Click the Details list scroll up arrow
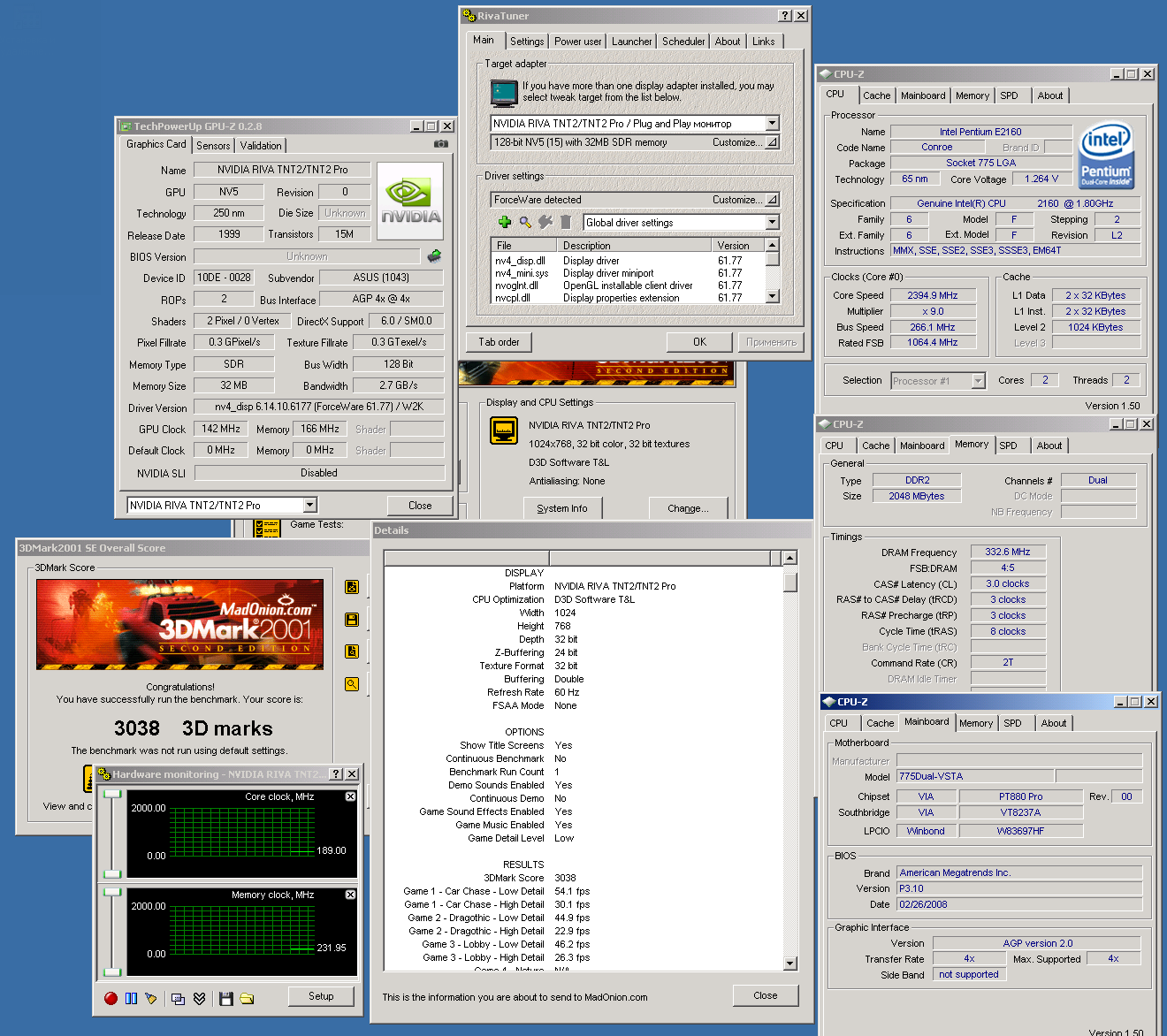 [x=790, y=558]
